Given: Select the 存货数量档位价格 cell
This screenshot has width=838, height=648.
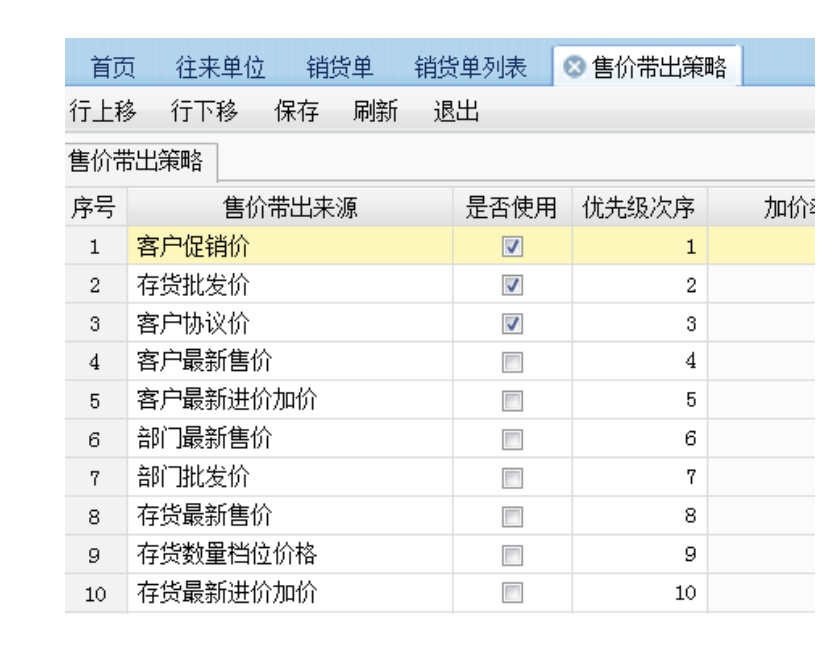Looking at the screenshot, I should coord(290,555).
